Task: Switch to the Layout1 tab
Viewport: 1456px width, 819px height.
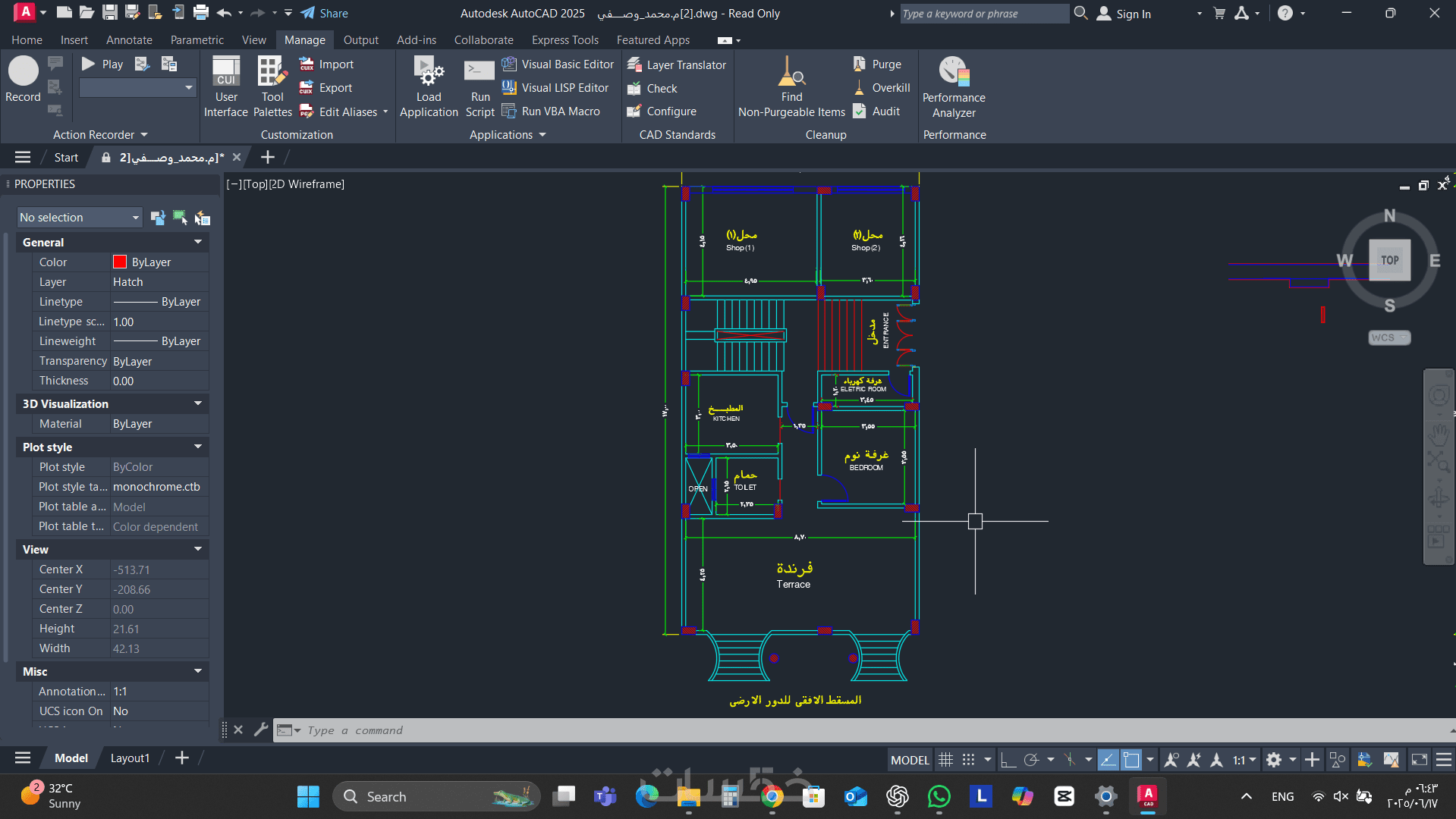Action: (130, 758)
